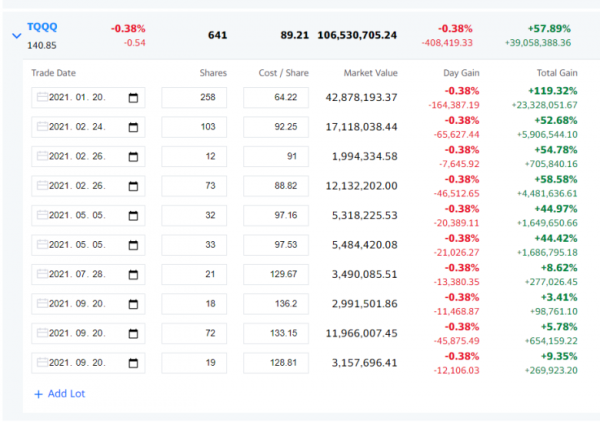Select the Trade Date column header
600x422 pixels.
click(x=54, y=73)
